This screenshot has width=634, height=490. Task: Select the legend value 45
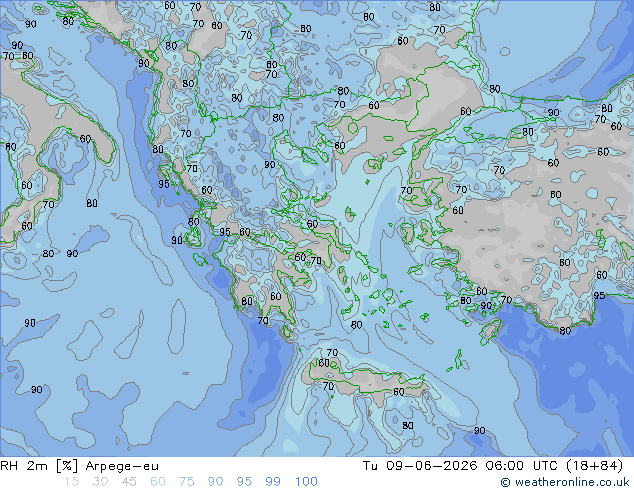pos(129,482)
